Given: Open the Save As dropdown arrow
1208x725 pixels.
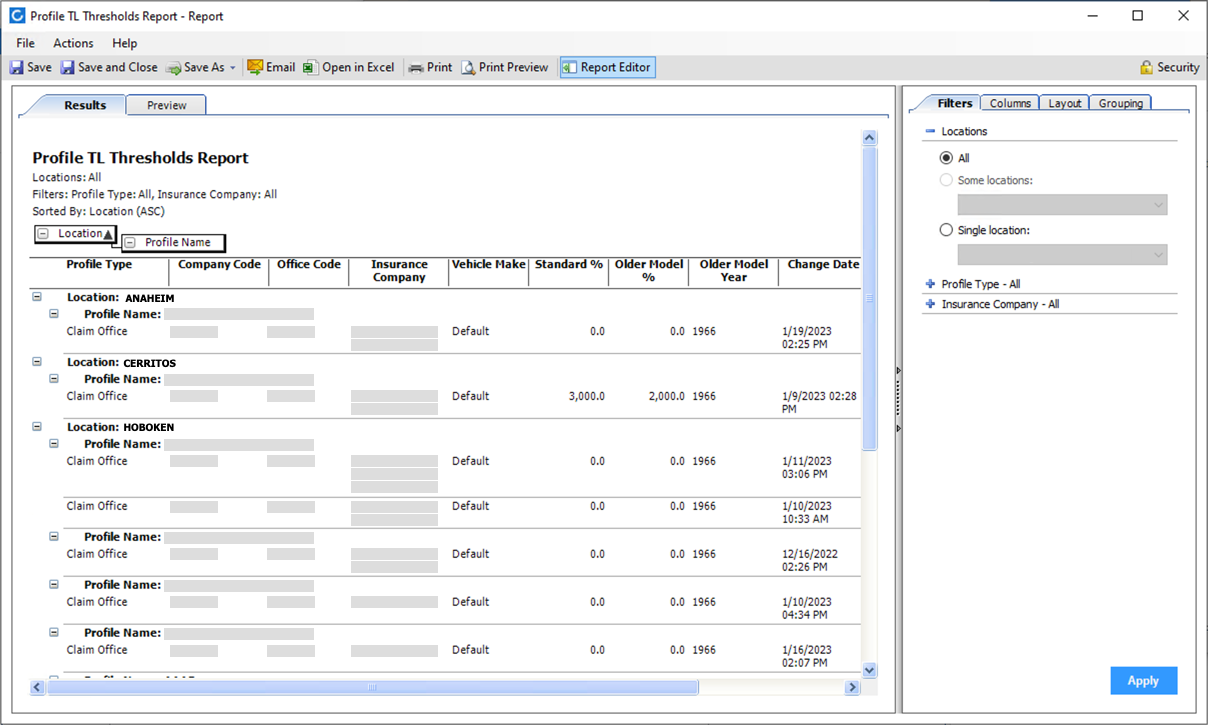Looking at the screenshot, I should click(233, 68).
